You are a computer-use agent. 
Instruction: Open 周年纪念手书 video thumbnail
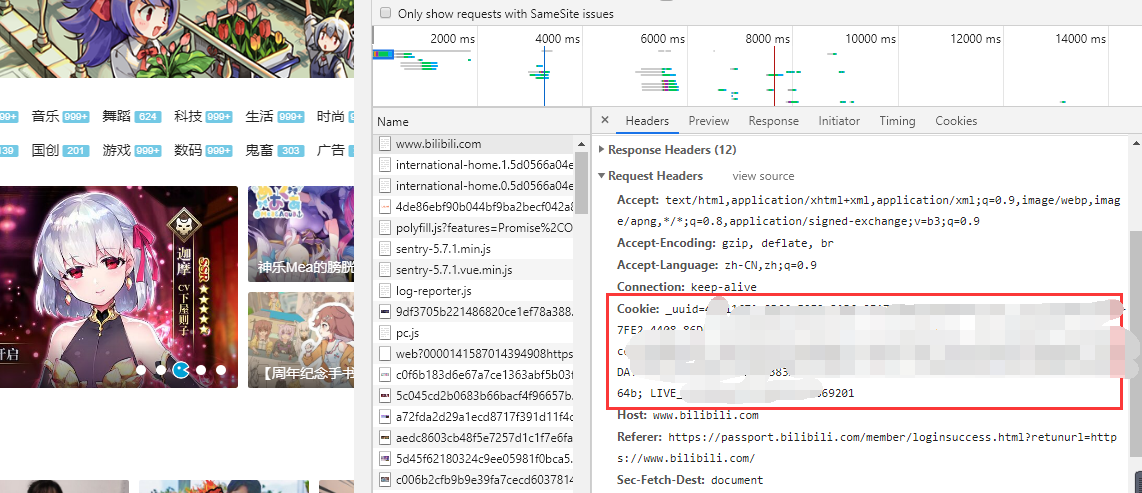coord(301,339)
